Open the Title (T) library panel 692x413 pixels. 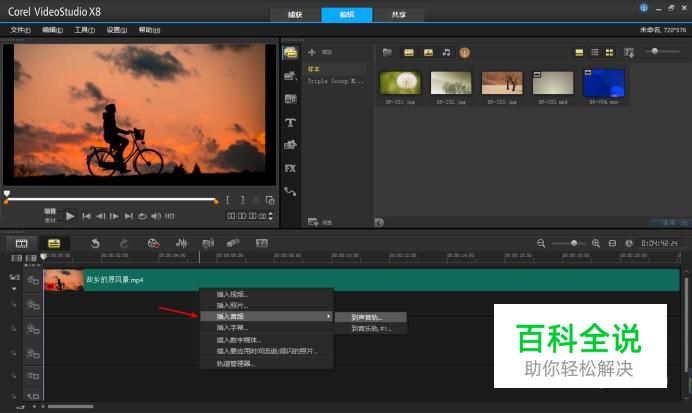[x=290, y=122]
